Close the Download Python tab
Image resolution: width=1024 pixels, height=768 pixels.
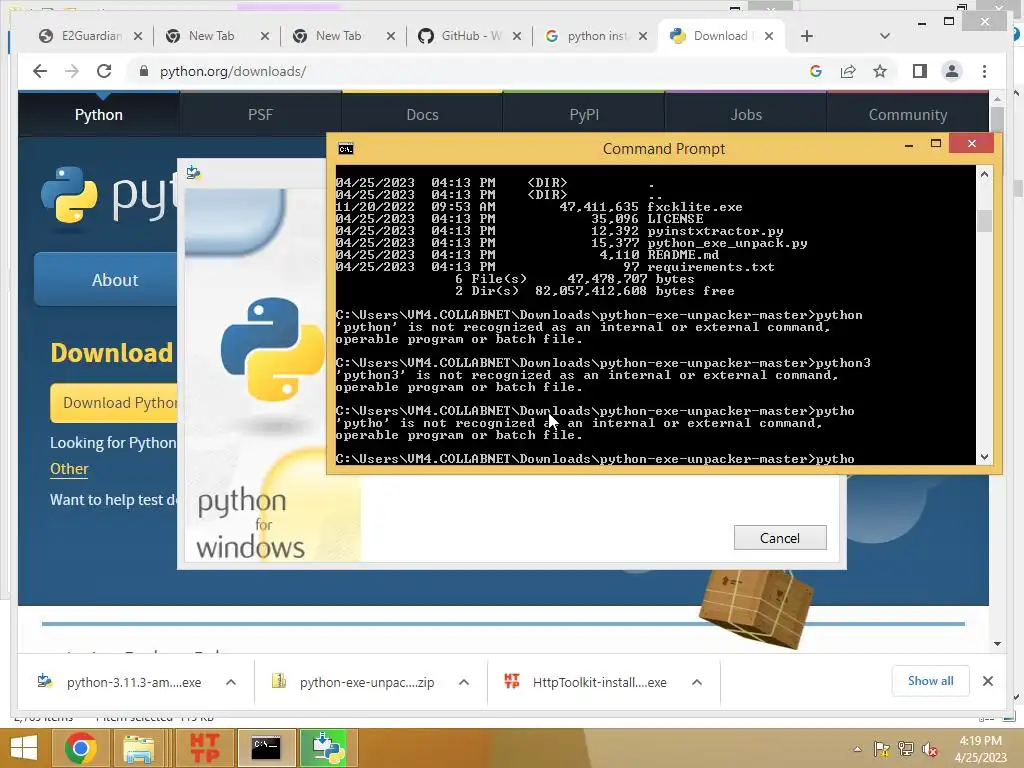[x=769, y=36]
